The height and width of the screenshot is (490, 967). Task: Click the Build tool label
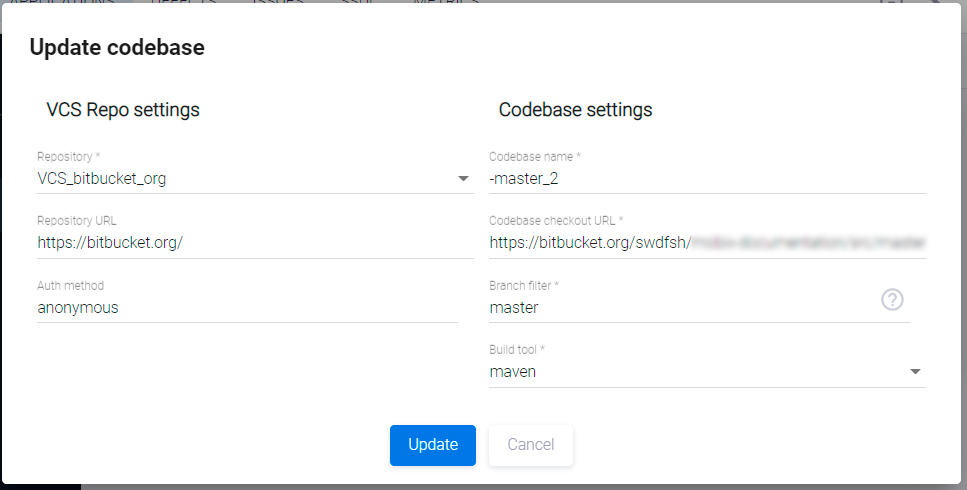[x=516, y=350]
